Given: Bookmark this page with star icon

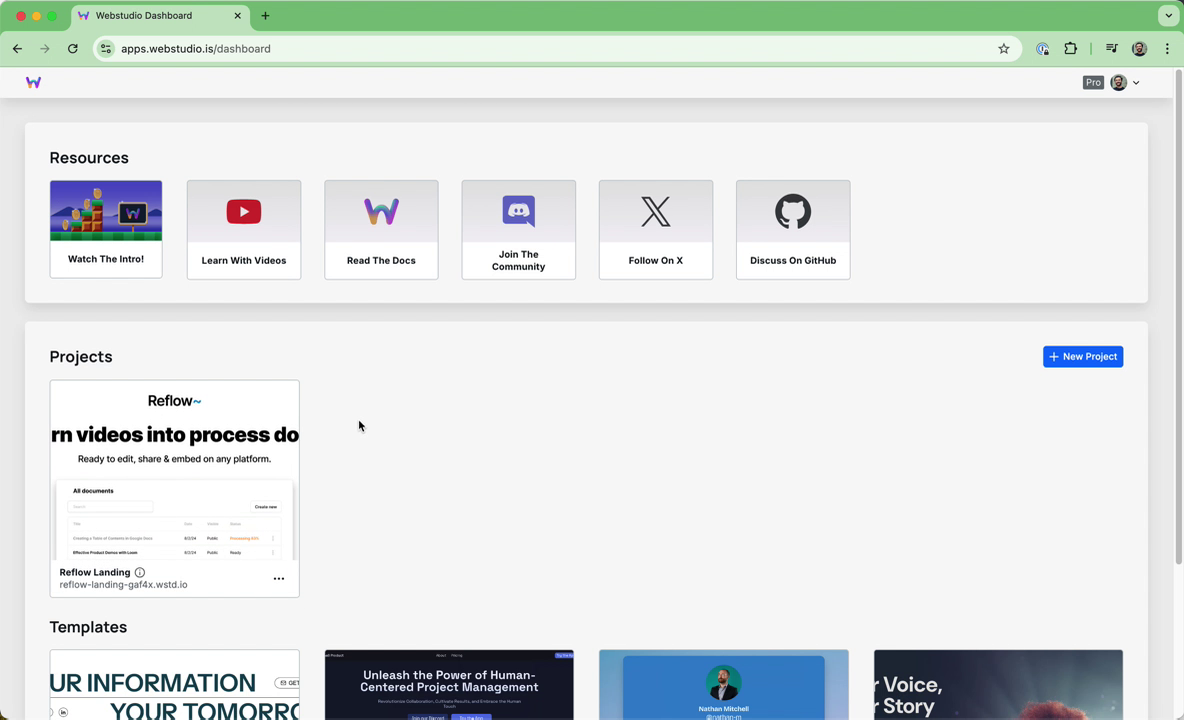Looking at the screenshot, I should (x=1004, y=48).
